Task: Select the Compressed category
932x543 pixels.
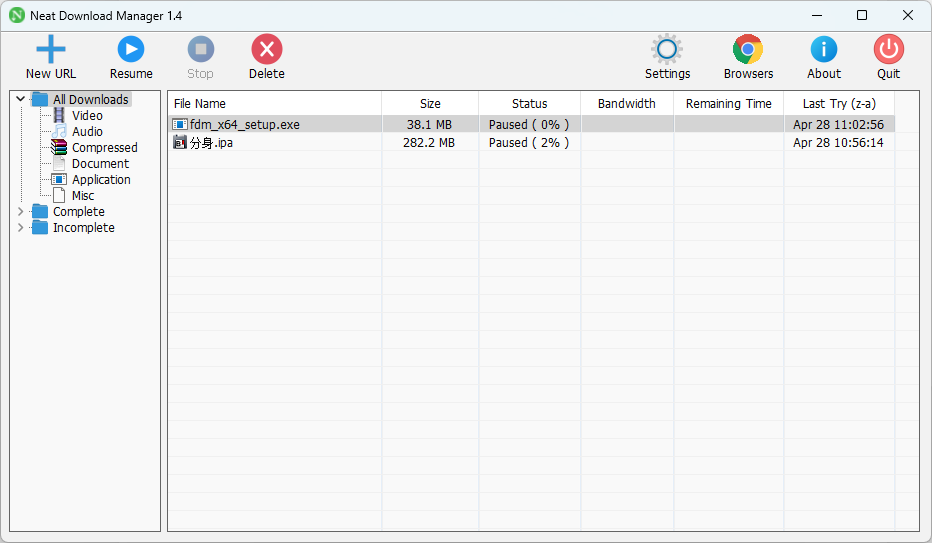Action: click(104, 148)
